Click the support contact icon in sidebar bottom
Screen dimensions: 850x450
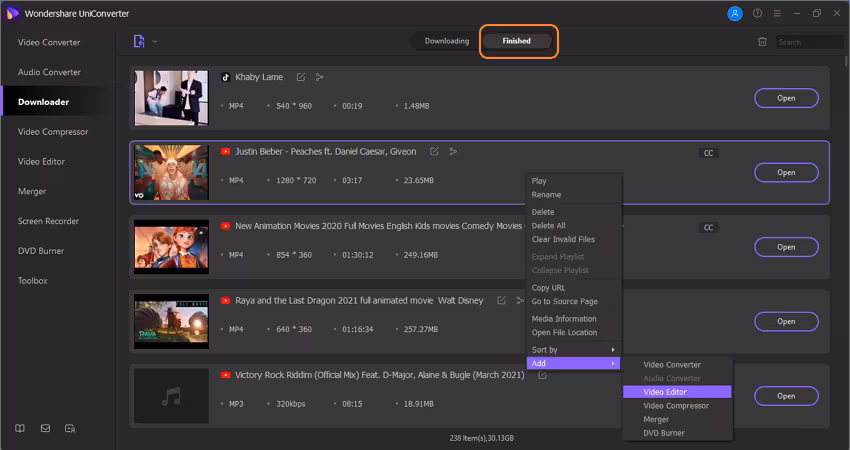(70, 428)
